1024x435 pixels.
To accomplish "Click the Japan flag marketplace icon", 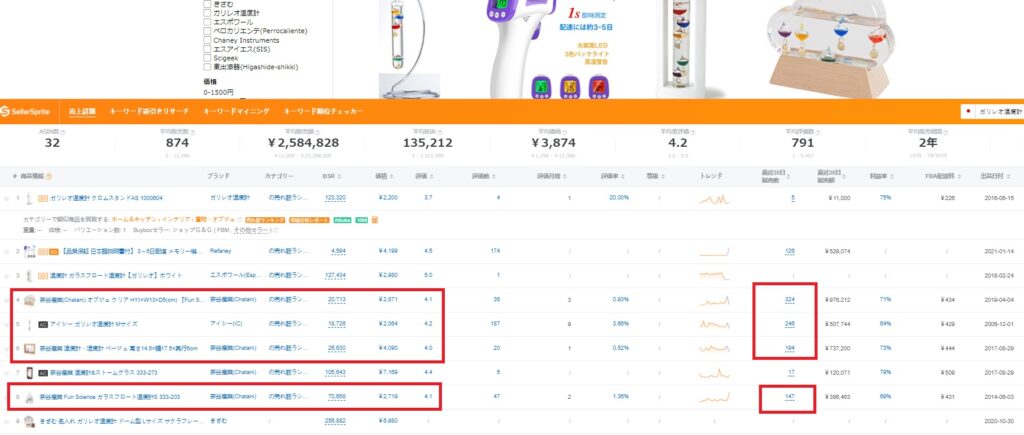I will 969,112.
